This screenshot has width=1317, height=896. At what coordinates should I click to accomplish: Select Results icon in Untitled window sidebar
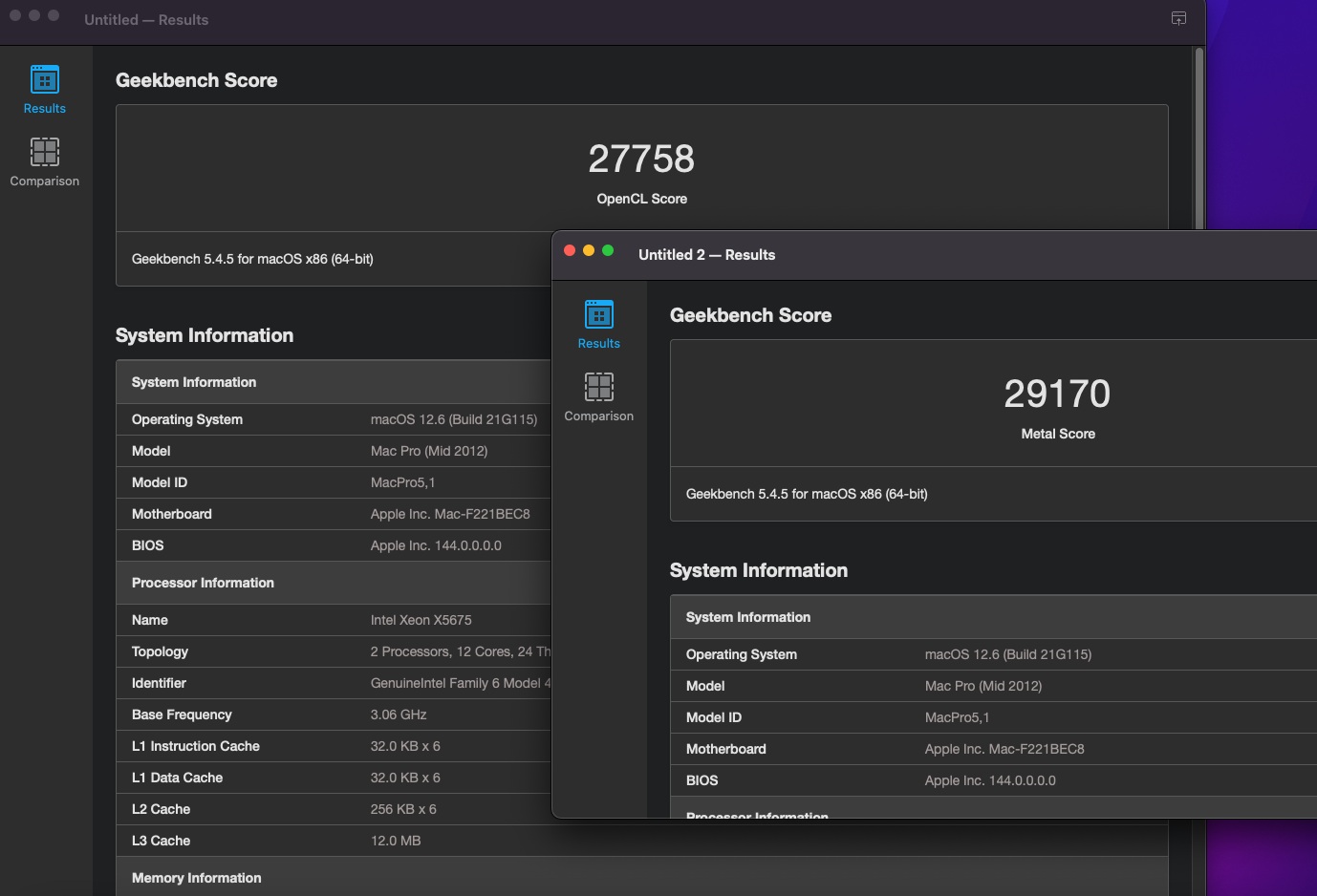click(x=45, y=79)
